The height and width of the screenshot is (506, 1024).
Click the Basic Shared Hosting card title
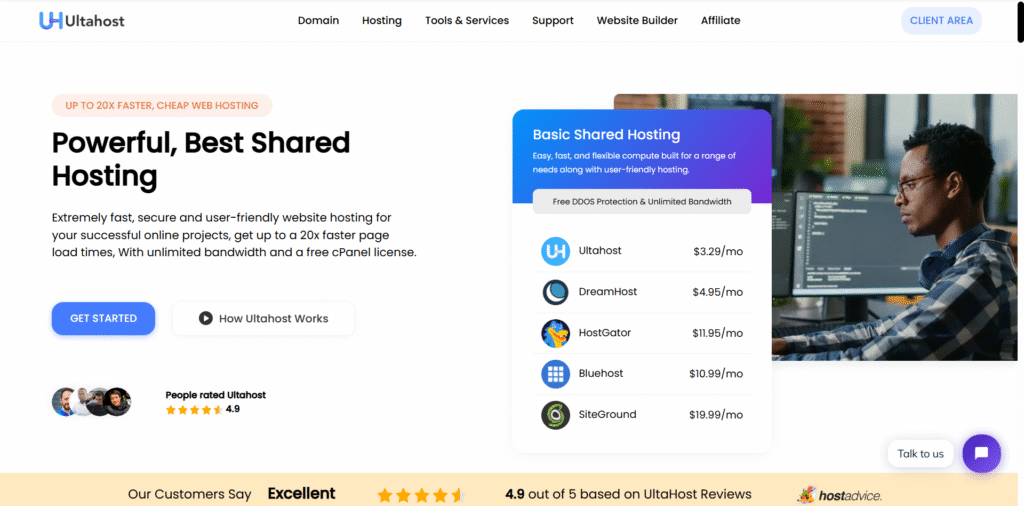click(x=607, y=135)
